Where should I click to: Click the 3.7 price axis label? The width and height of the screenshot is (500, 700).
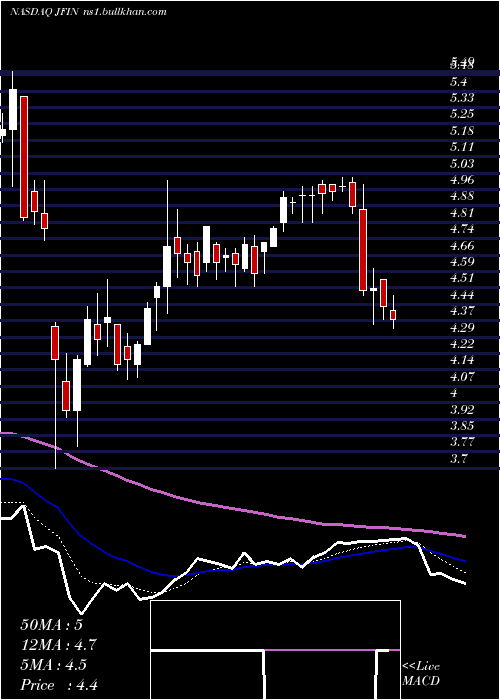[459, 458]
